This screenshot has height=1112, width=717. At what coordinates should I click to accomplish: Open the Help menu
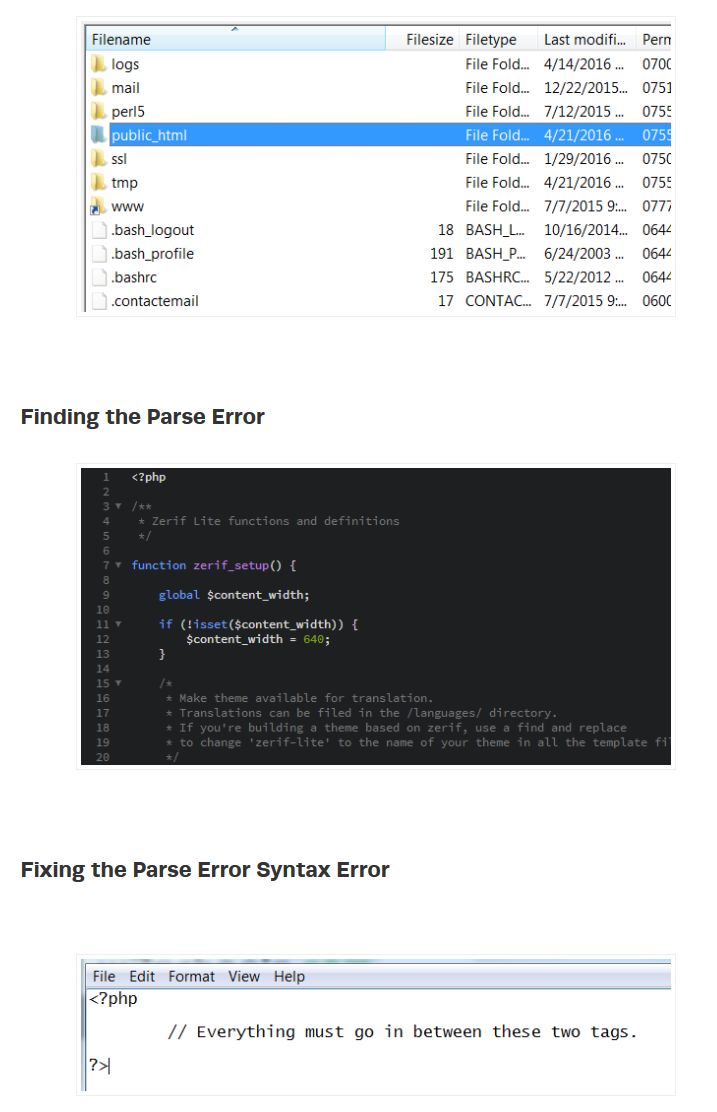(289, 977)
